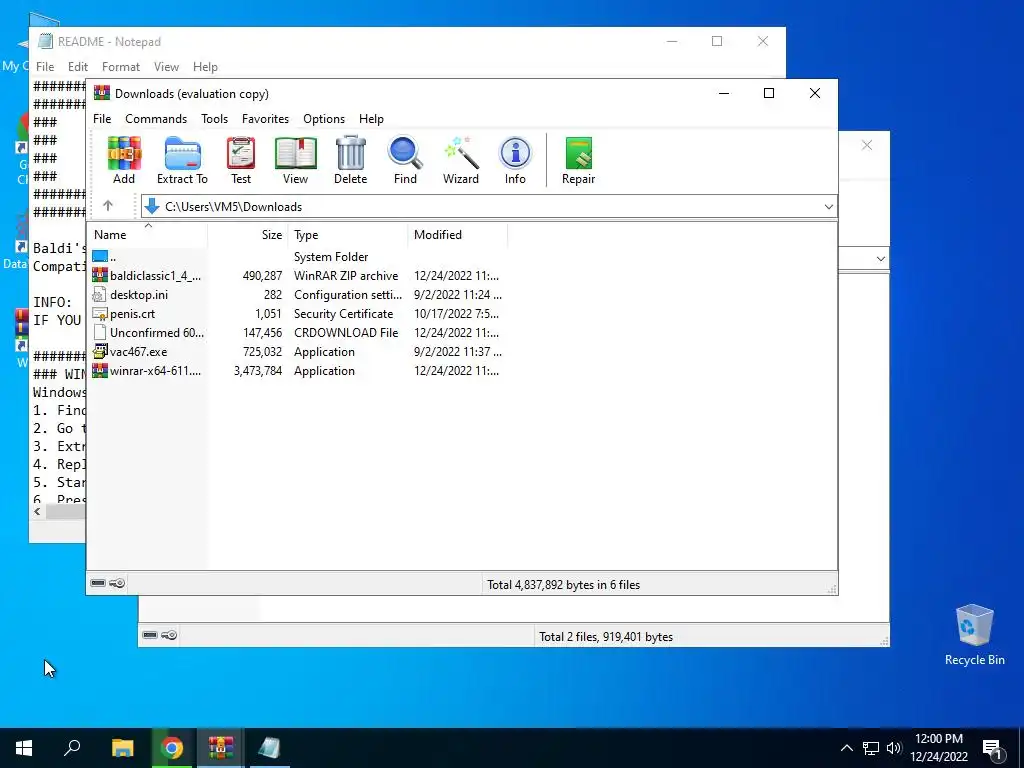Open WinRAR Favorites menu
This screenshot has height=768, width=1024.
click(265, 119)
